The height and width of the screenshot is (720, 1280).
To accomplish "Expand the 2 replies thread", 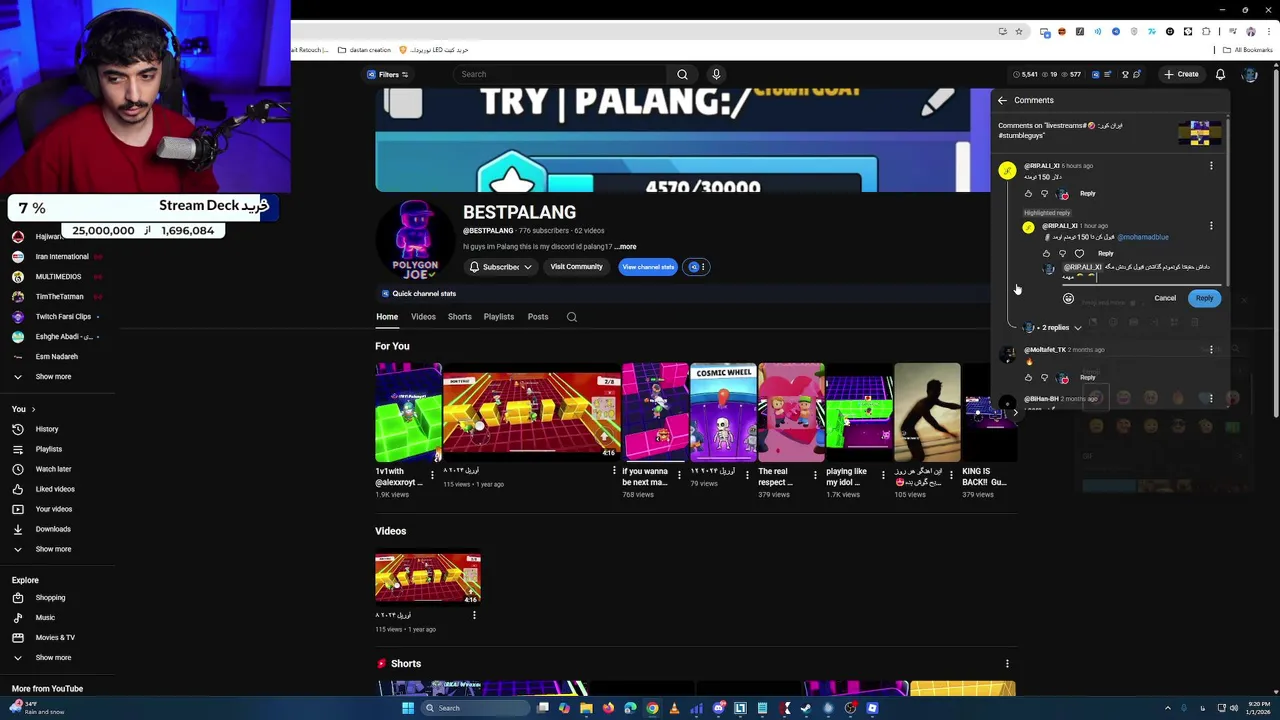I will [x=1053, y=328].
